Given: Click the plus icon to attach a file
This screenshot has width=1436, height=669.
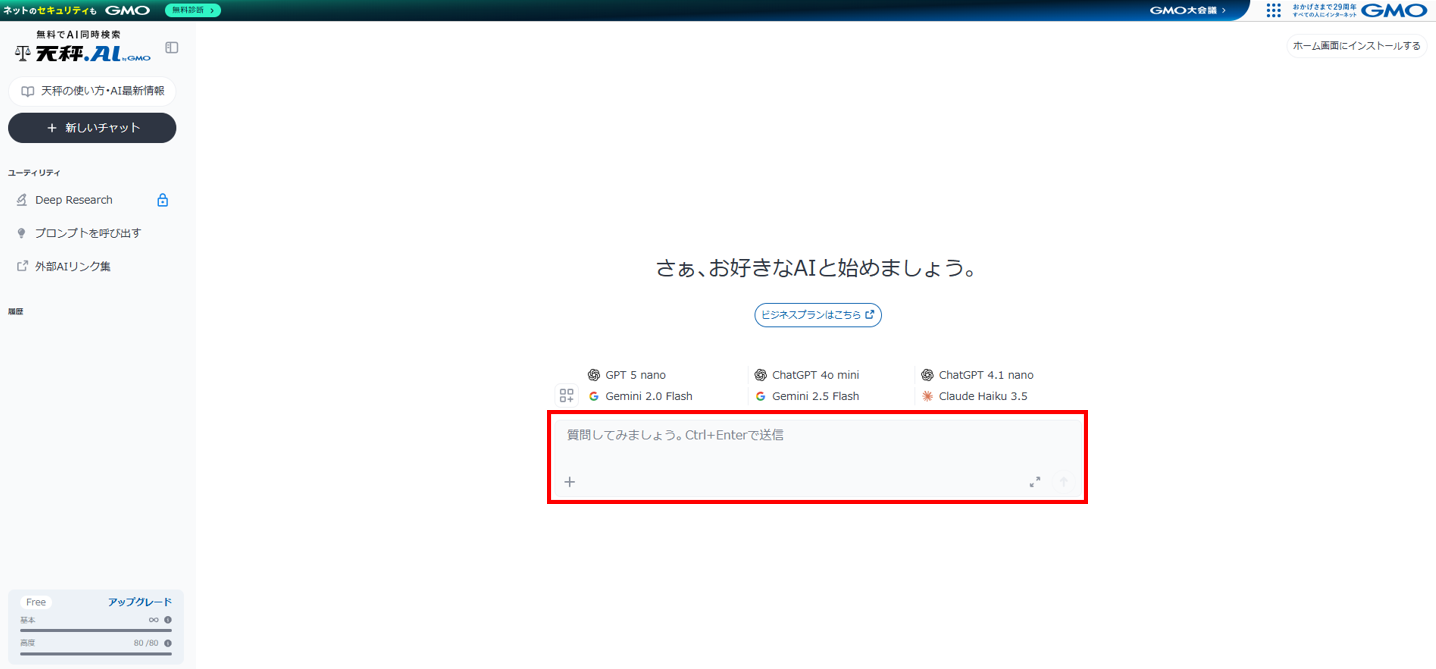Looking at the screenshot, I should coord(569,481).
